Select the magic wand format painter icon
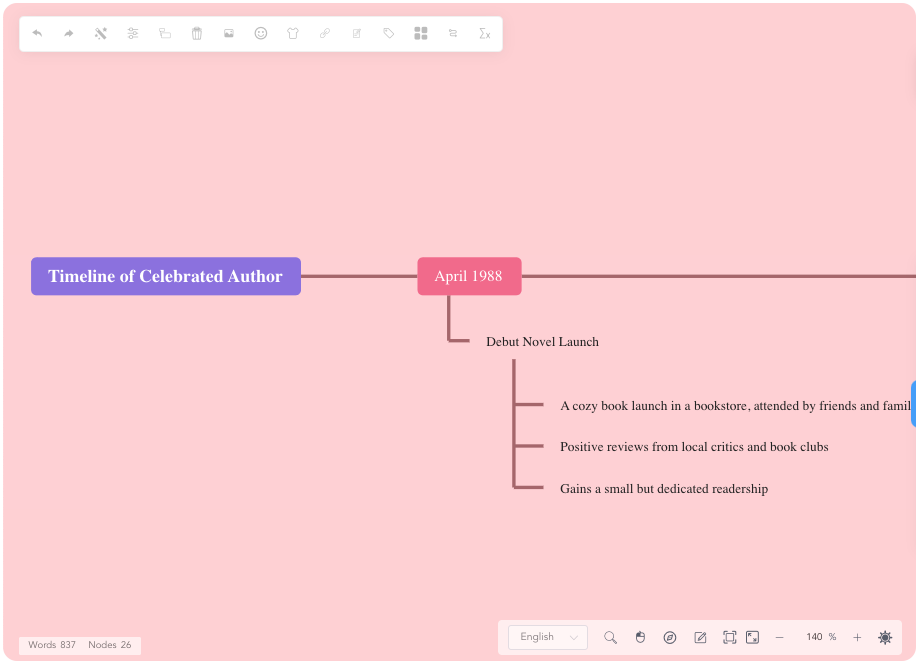This screenshot has width=921, height=666. pos(101,33)
